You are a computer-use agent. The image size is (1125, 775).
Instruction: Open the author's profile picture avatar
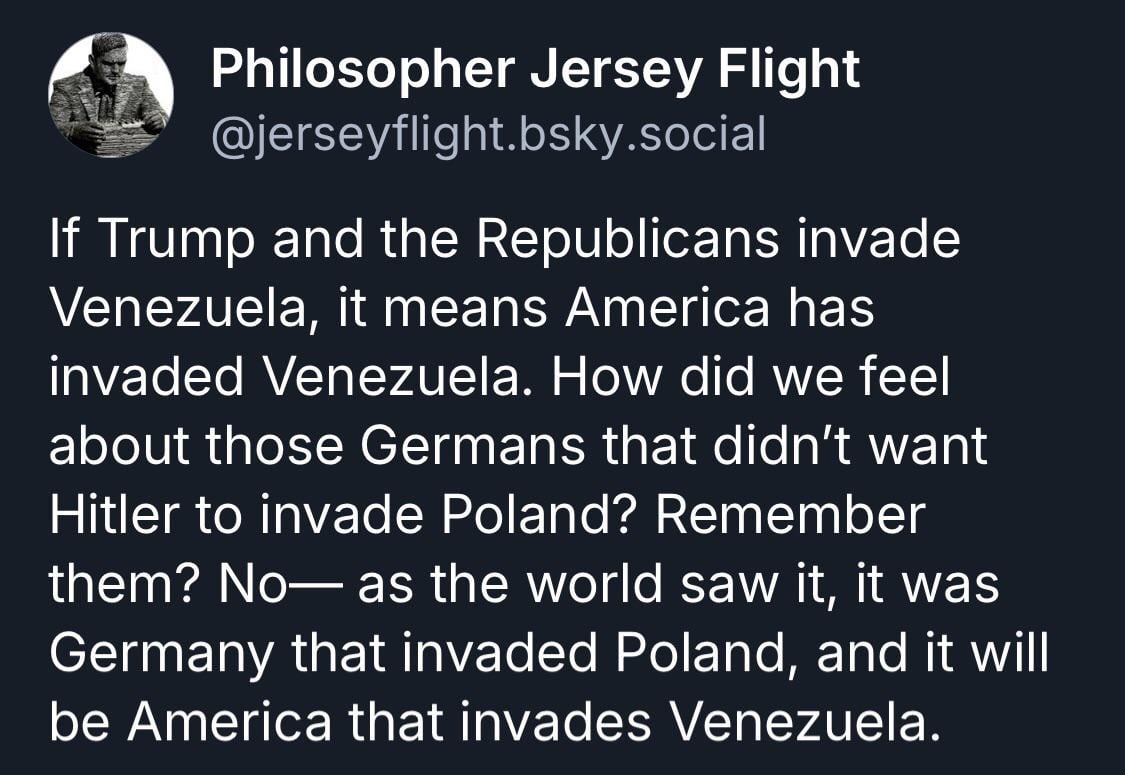click(x=111, y=95)
